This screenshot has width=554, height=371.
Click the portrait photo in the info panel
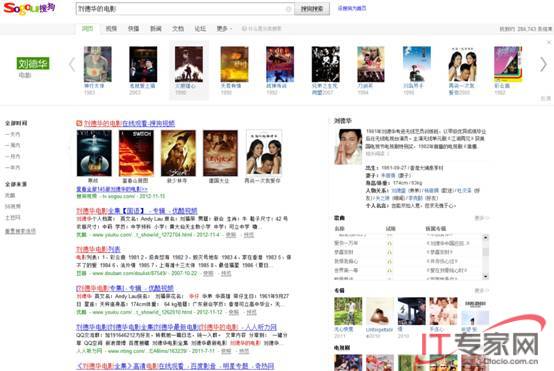348,147
